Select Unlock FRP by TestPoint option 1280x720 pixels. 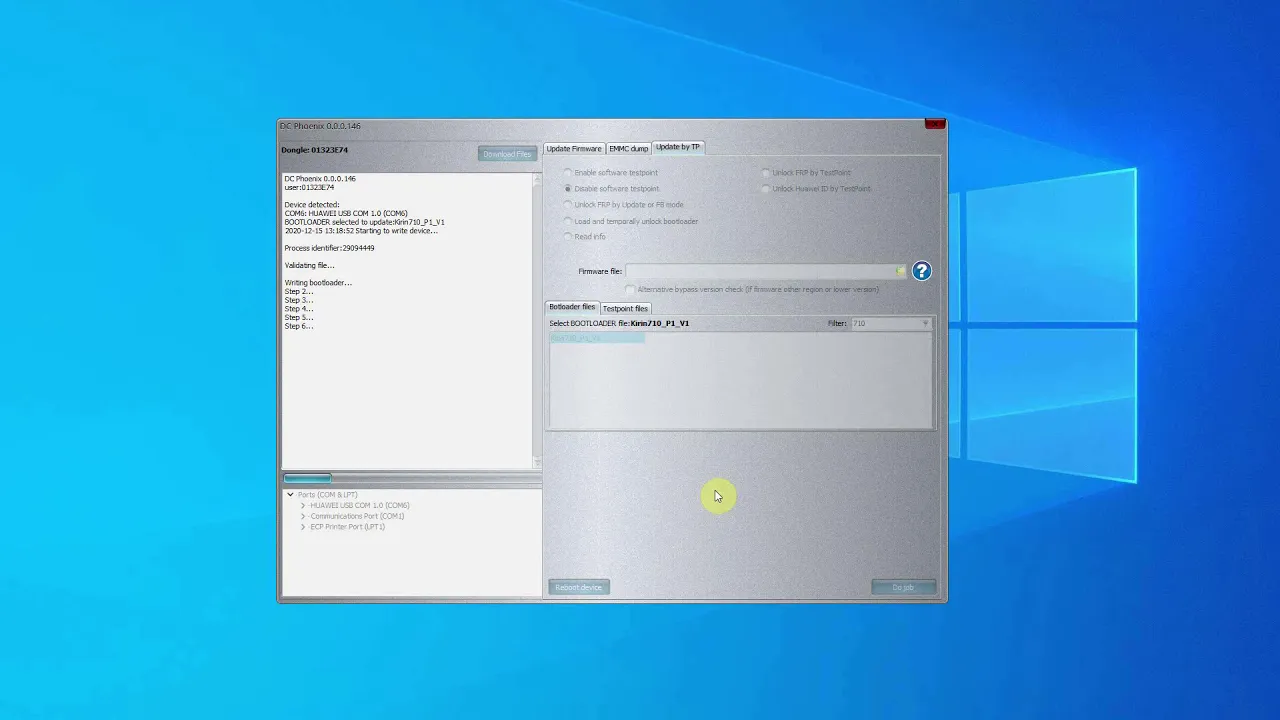(x=767, y=173)
